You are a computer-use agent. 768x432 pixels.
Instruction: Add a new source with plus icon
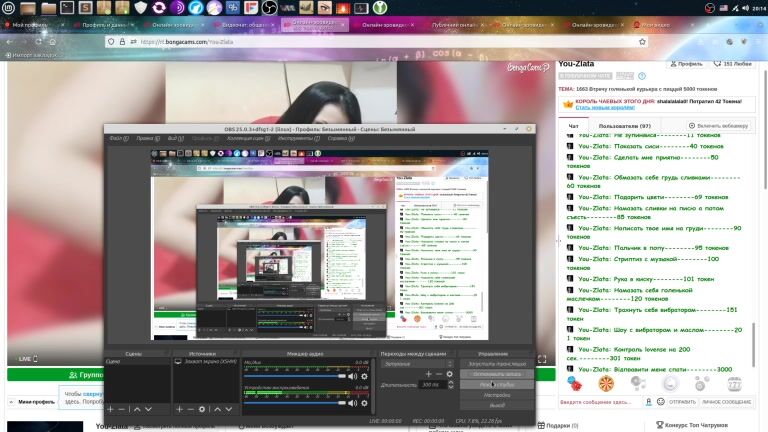click(180, 409)
